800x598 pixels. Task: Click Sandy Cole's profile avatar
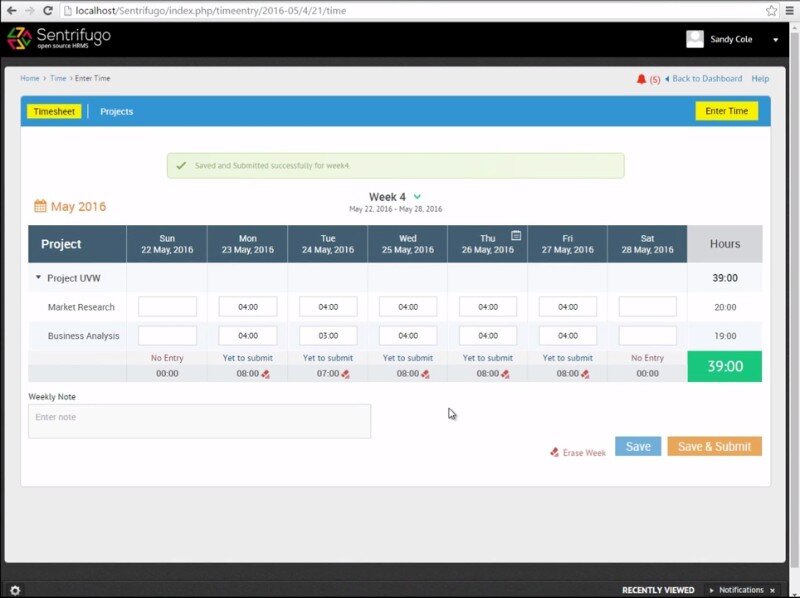695,39
